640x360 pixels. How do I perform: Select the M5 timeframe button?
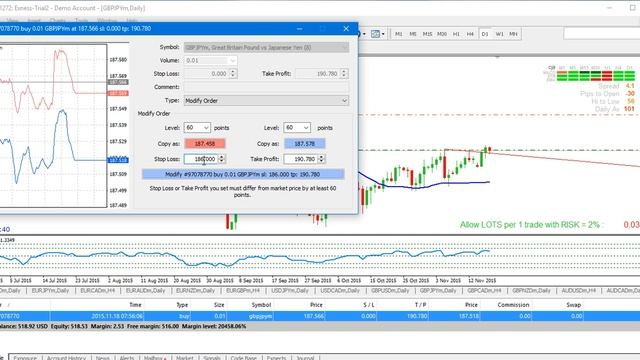(413, 34)
